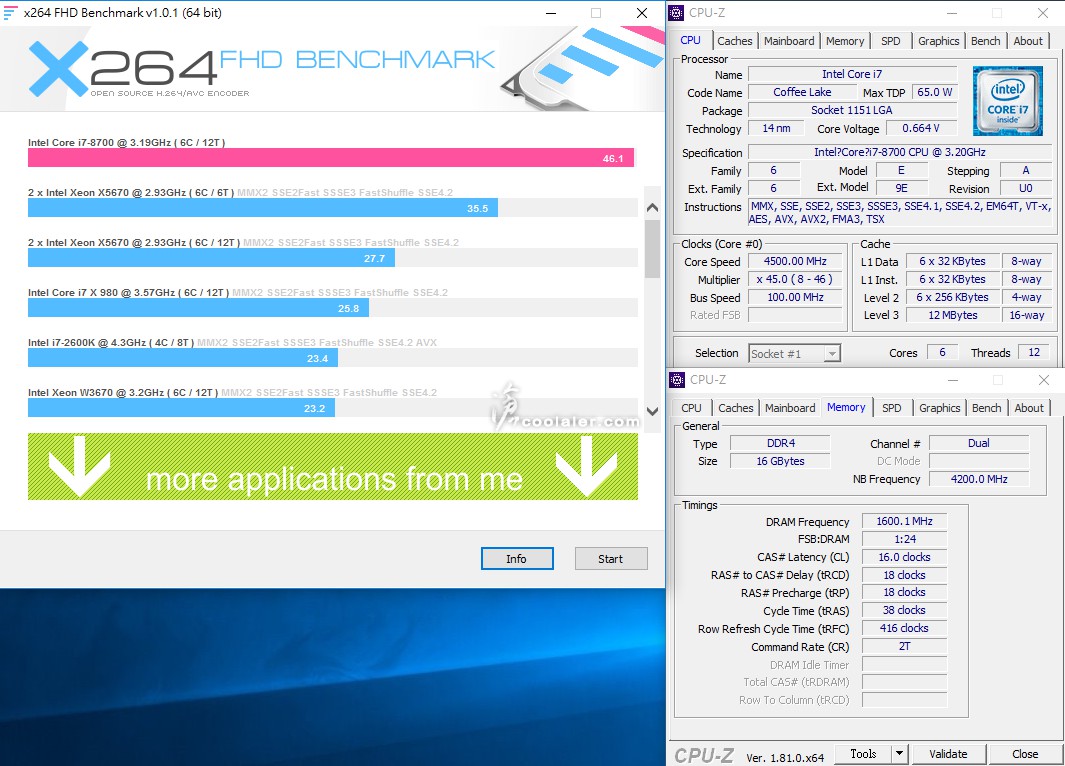Open About tab in lower CPU-Z window
The image size is (1065, 766).
pos(1029,407)
